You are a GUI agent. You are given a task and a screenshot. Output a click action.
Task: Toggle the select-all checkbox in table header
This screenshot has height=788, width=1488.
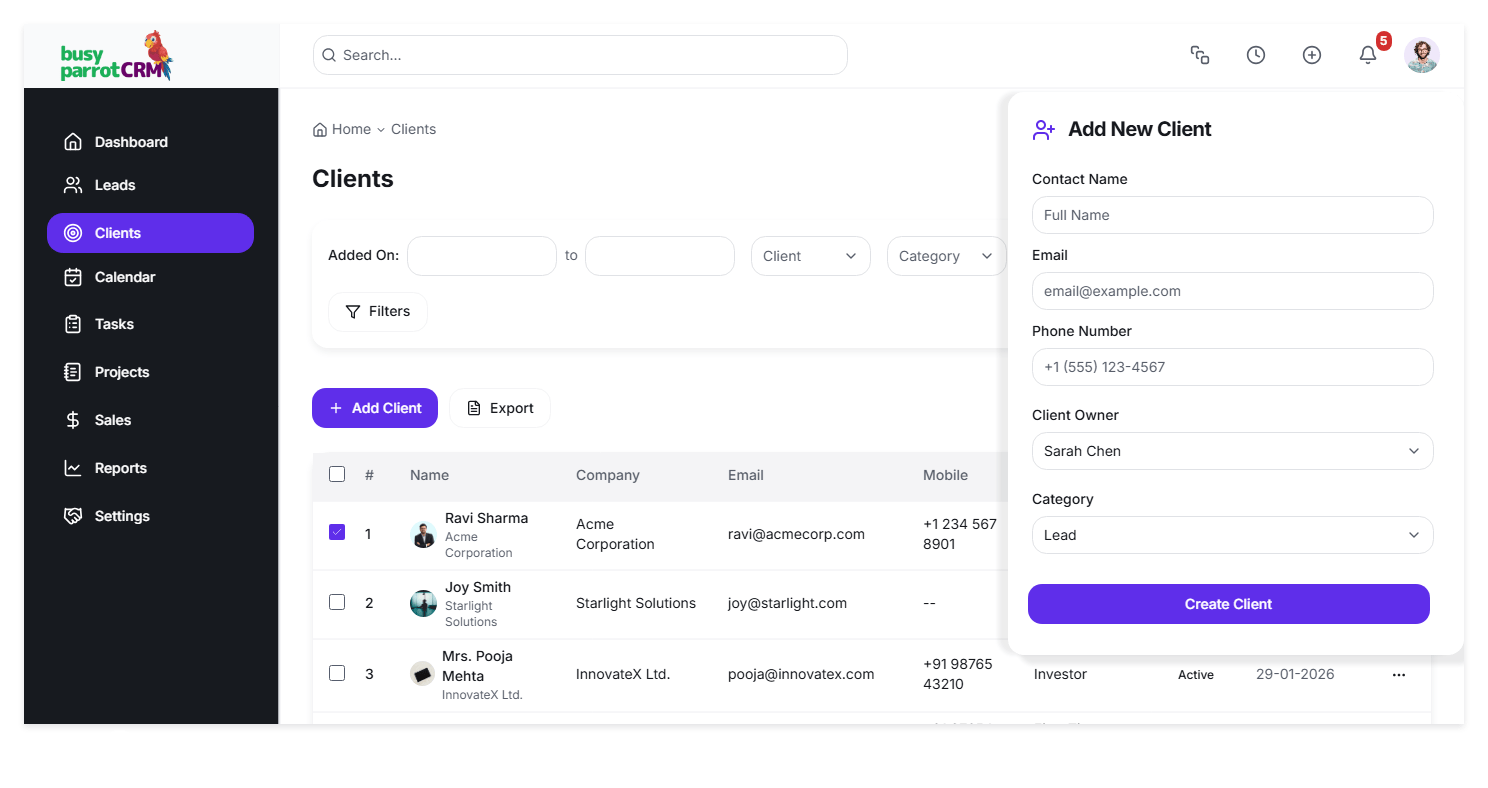337,474
